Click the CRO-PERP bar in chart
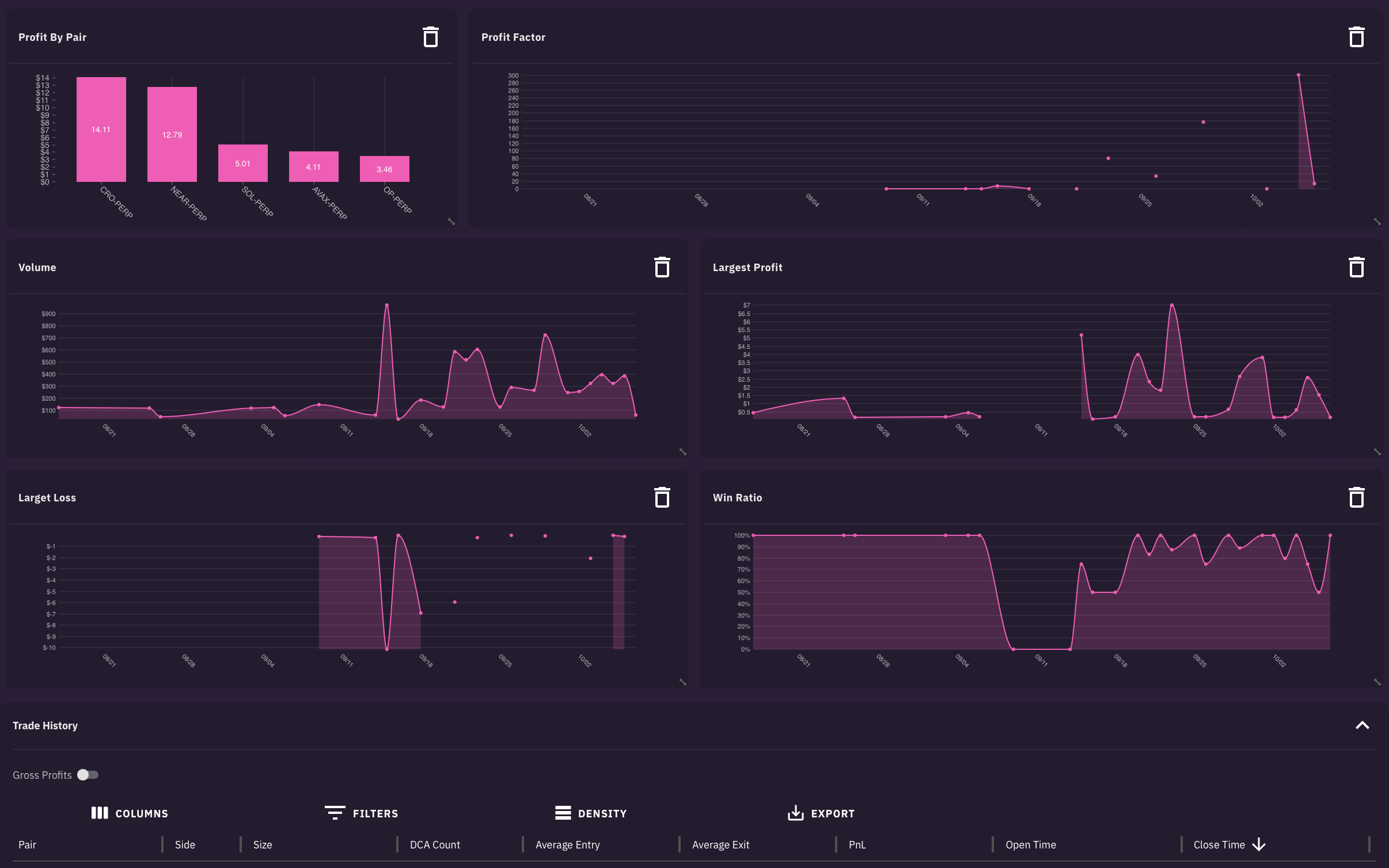Viewport: 1389px width, 868px height. click(x=101, y=130)
